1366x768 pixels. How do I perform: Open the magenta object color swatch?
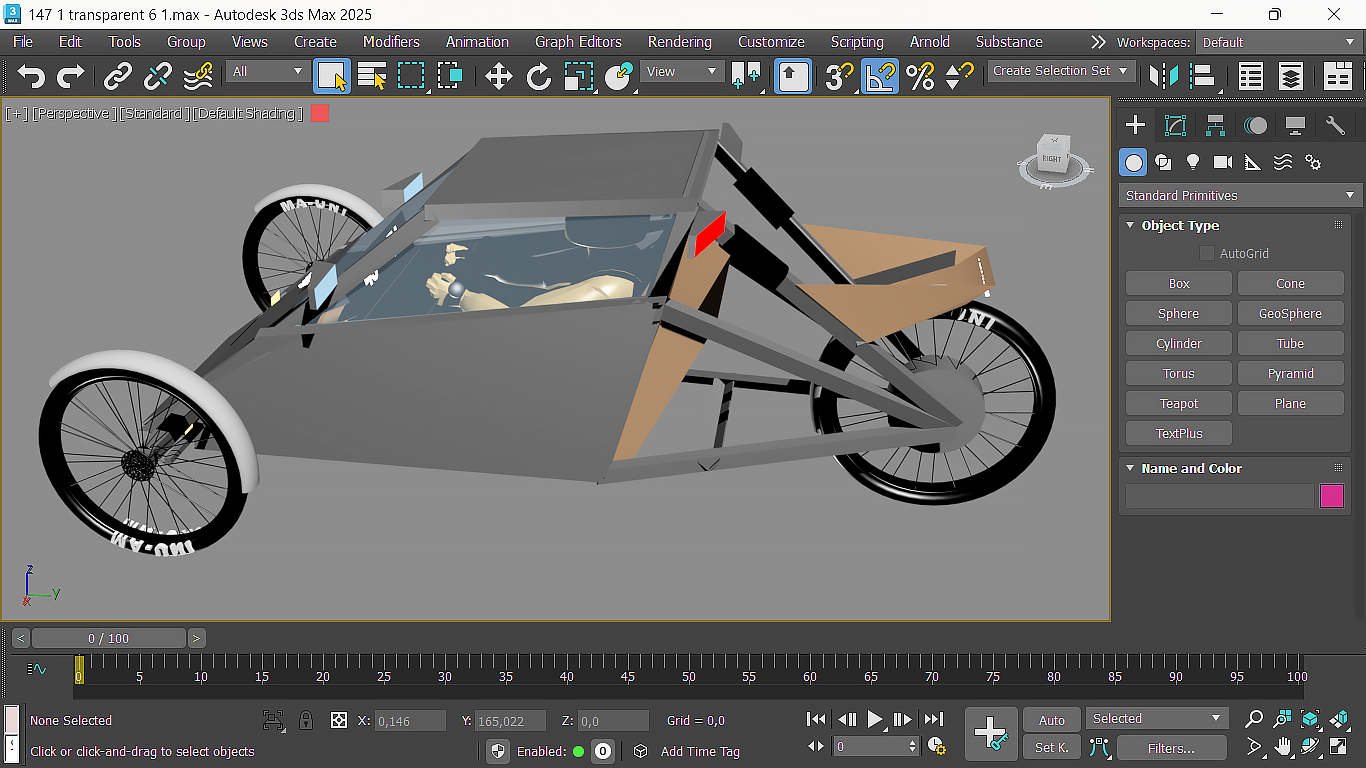coord(1332,496)
